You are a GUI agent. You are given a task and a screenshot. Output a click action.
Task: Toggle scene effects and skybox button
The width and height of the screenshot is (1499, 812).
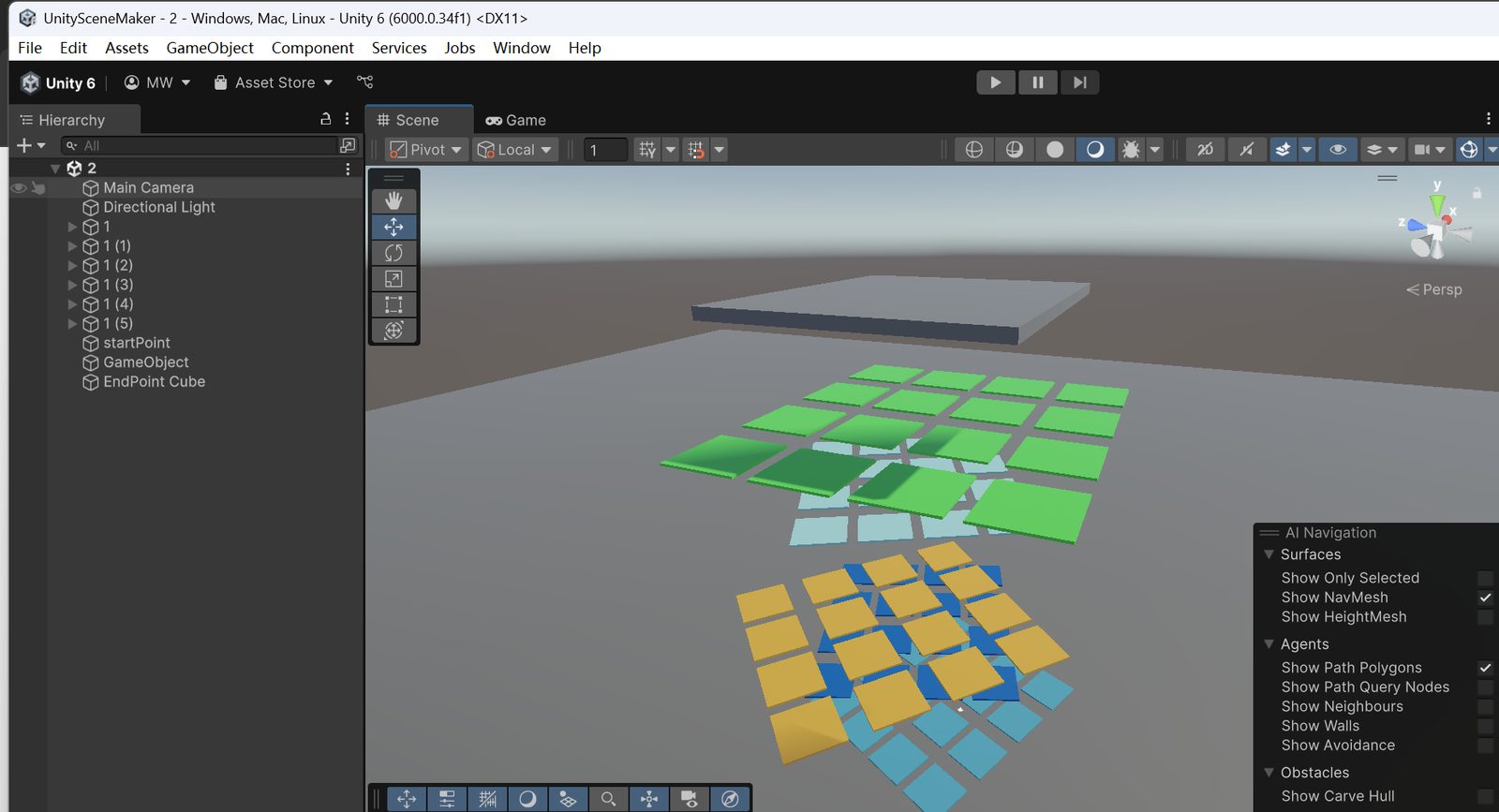pyautogui.click(x=1283, y=150)
